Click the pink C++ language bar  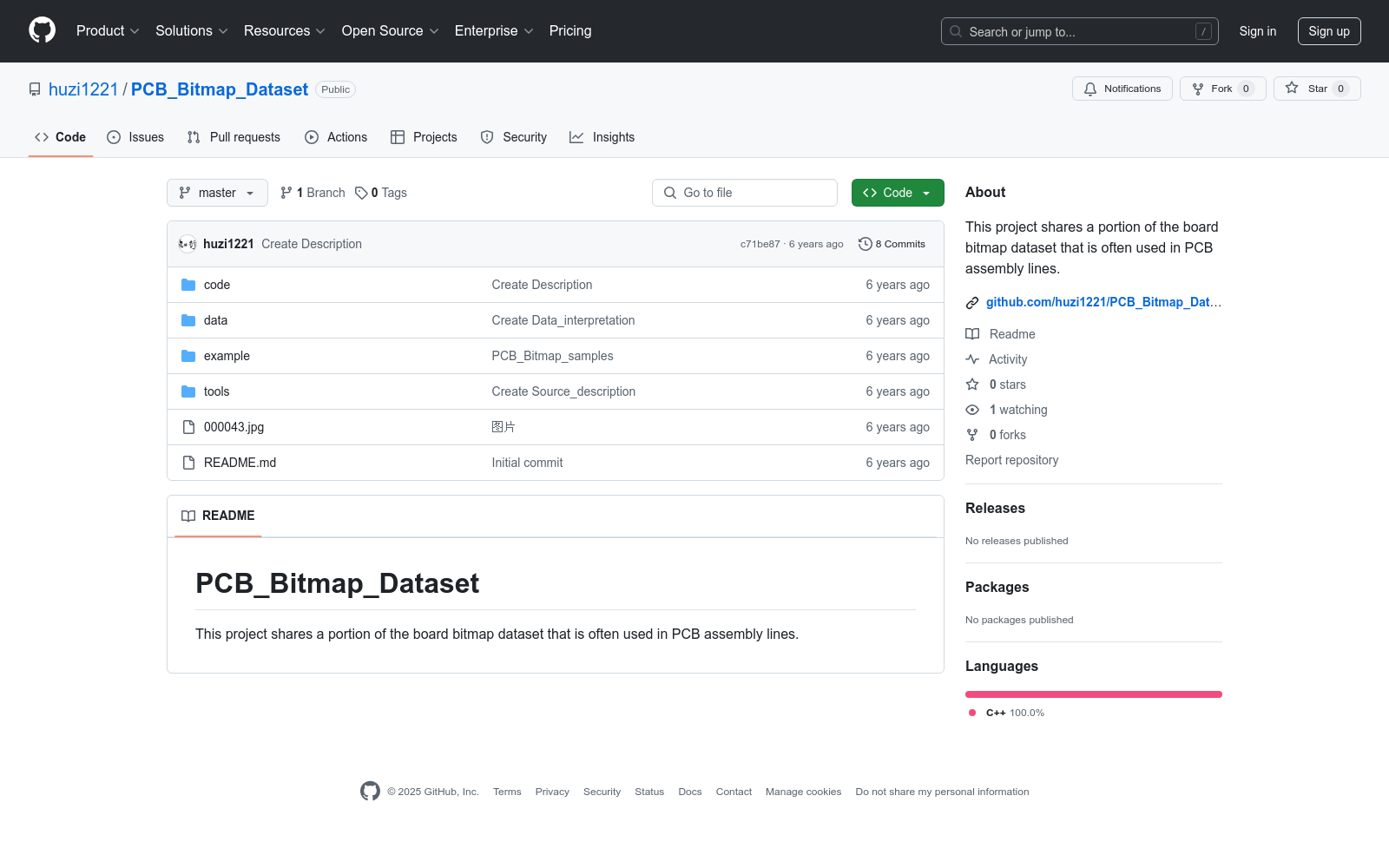(1094, 694)
